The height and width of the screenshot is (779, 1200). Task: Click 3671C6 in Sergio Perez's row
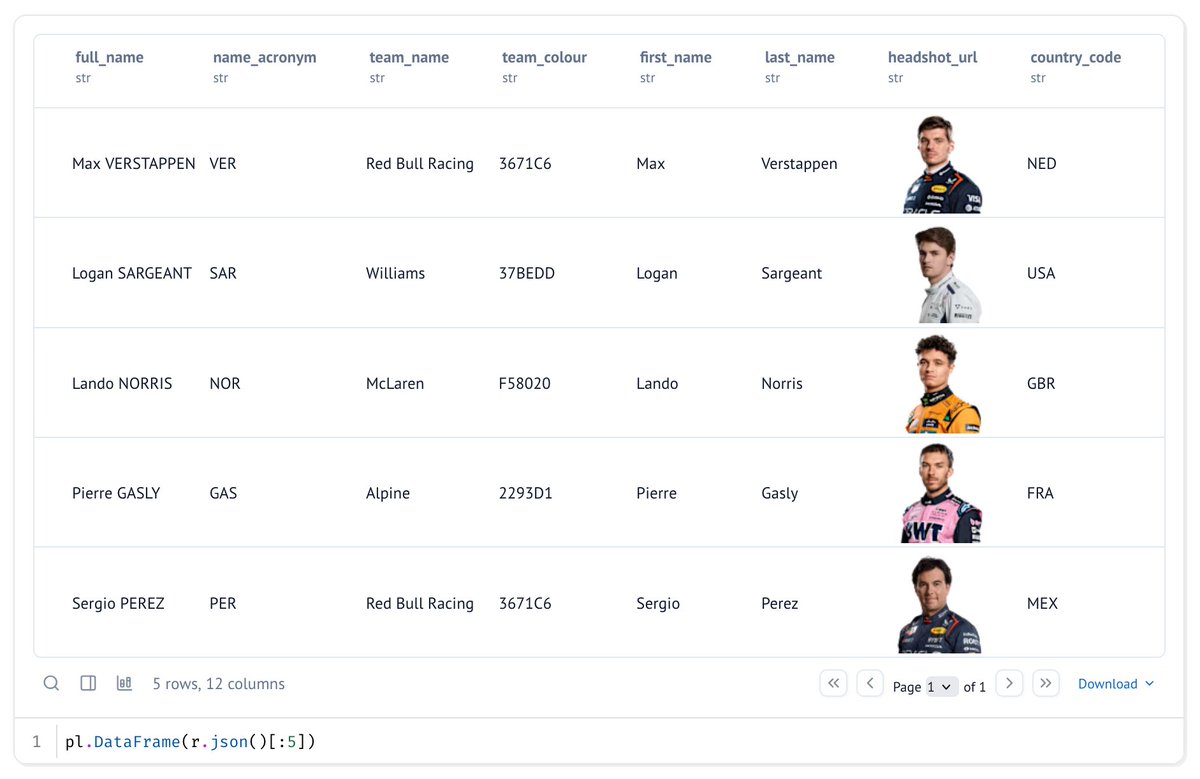click(525, 603)
